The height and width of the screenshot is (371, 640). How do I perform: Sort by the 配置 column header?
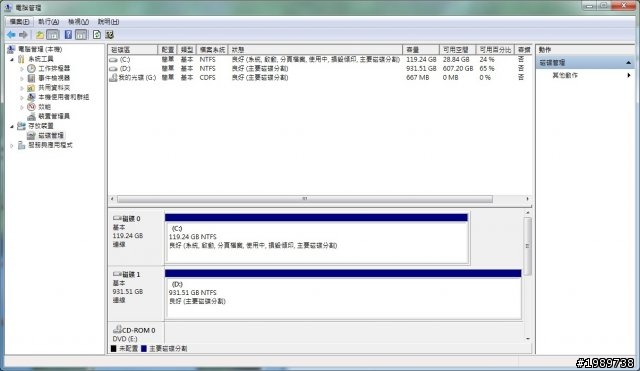(167, 50)
